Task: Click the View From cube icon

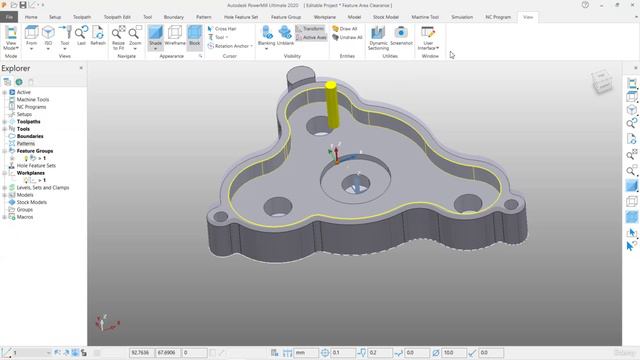Action: [31, 33]
